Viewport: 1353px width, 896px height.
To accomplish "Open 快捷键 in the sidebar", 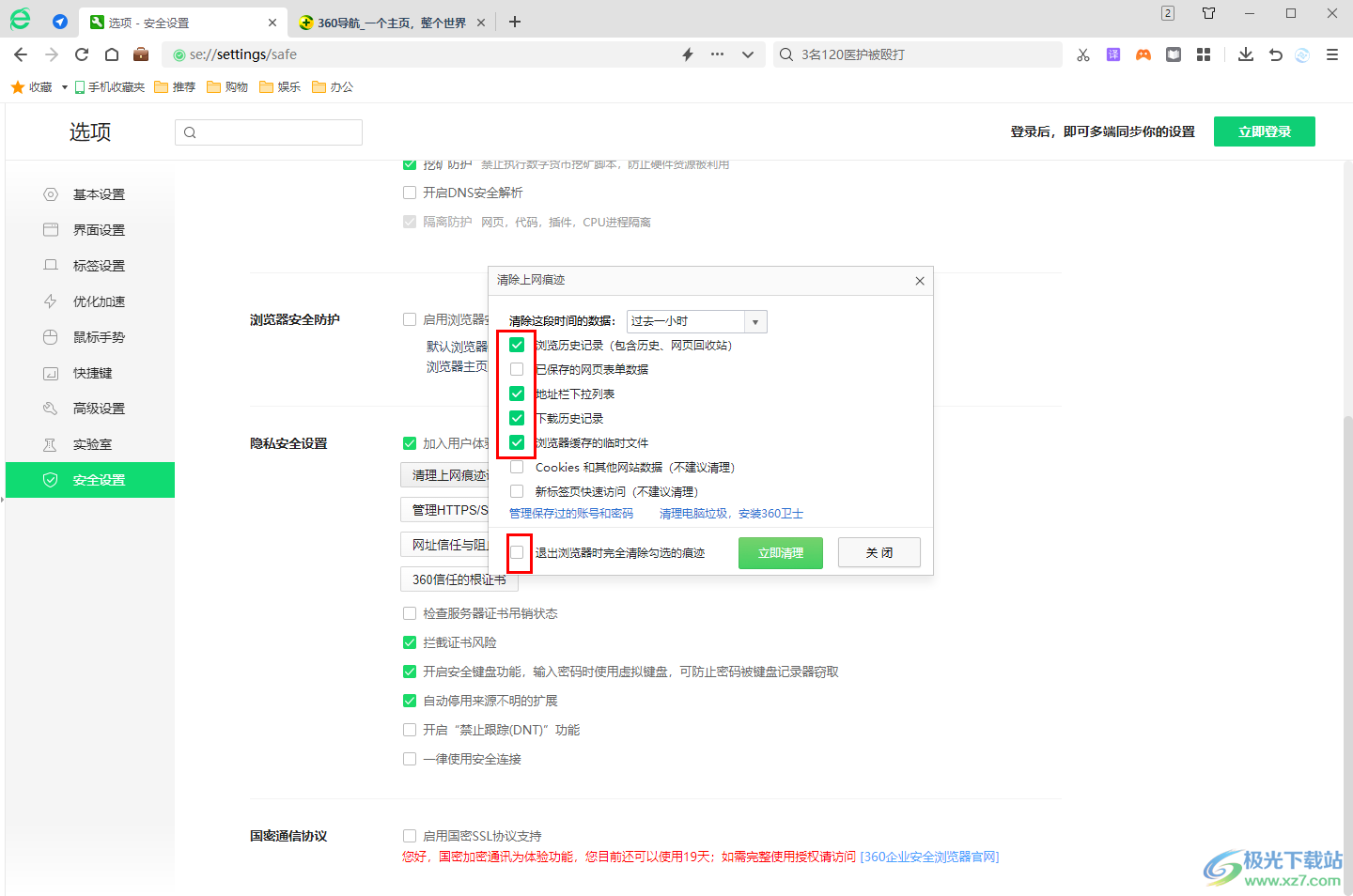I will point(90,373).
